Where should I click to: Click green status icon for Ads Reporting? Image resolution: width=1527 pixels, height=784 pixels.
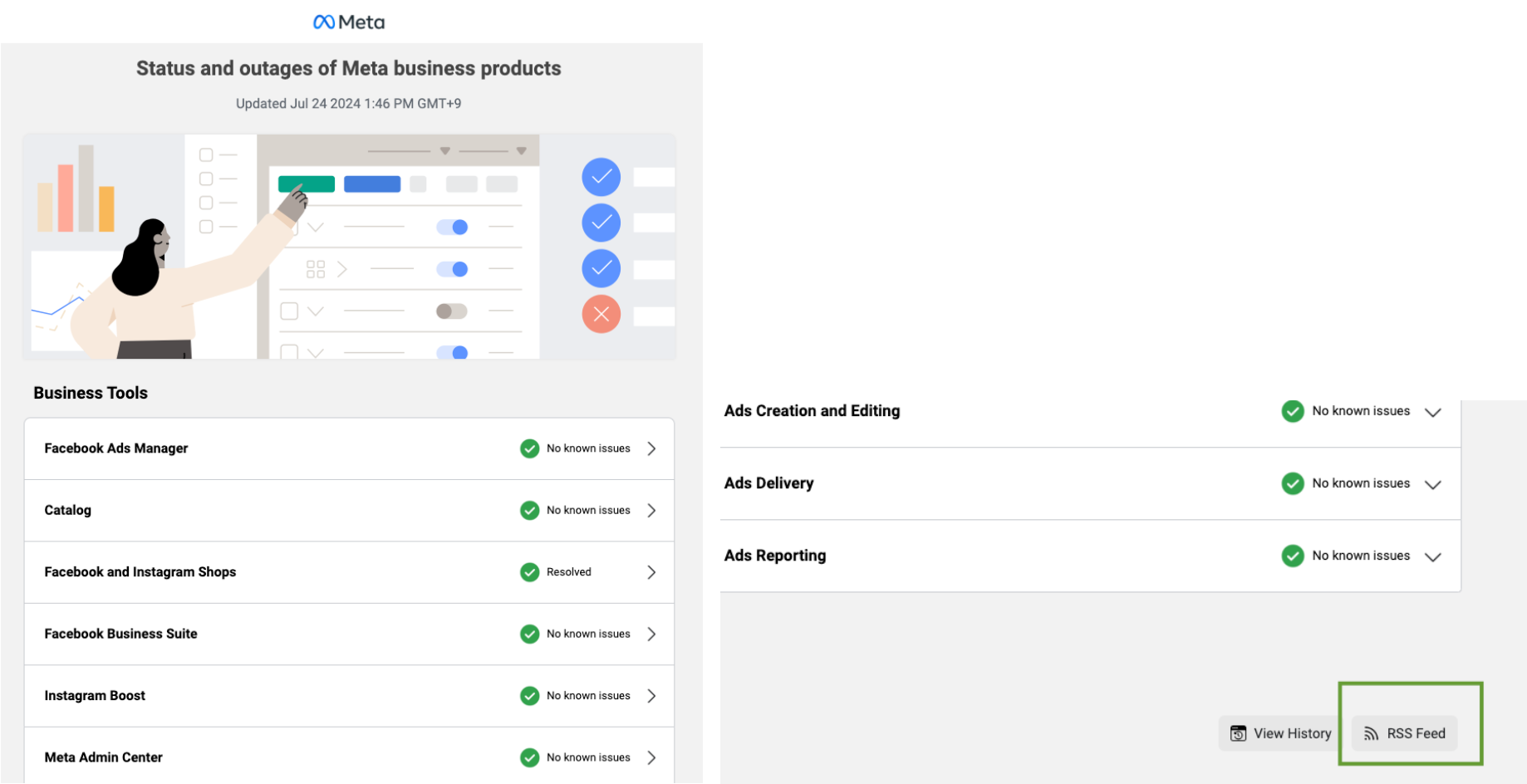[1292, 556]
